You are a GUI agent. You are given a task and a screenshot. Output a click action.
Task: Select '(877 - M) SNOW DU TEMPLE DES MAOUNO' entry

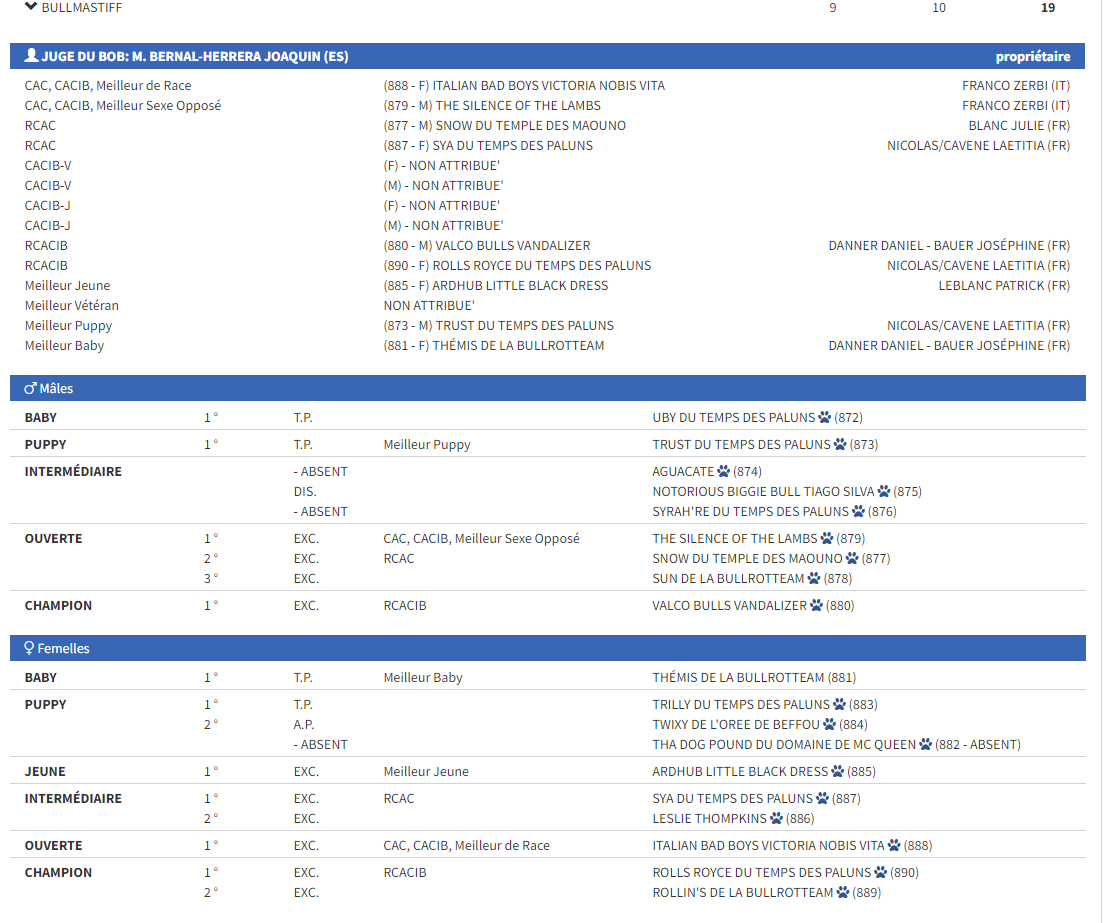tap(505, 126)
